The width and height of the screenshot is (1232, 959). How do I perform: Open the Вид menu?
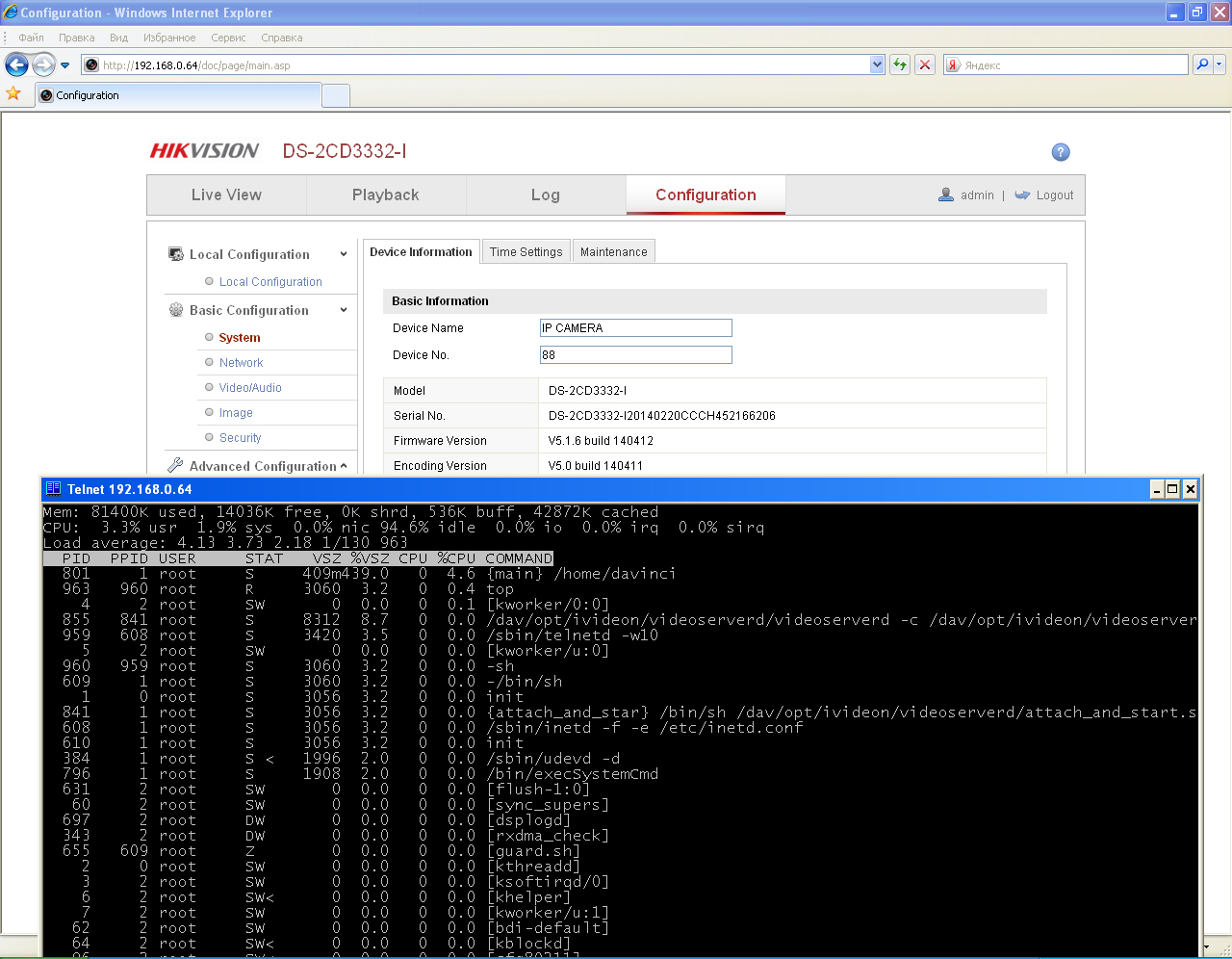click(118, 38)
